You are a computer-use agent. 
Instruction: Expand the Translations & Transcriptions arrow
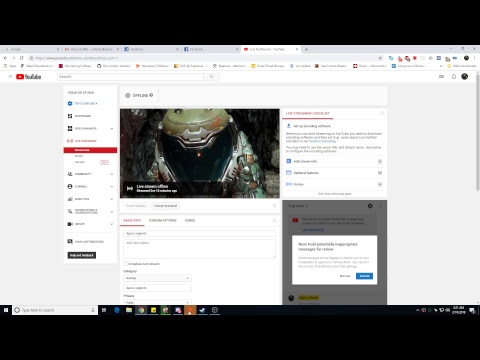click(111, 212)
